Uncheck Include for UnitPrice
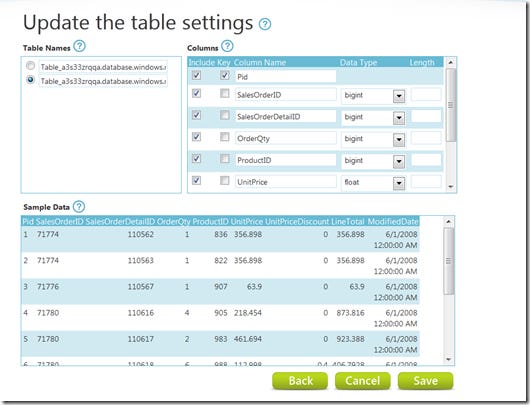Image resolution: width=530 pixels, height=405 pixels. click(196, 180)
